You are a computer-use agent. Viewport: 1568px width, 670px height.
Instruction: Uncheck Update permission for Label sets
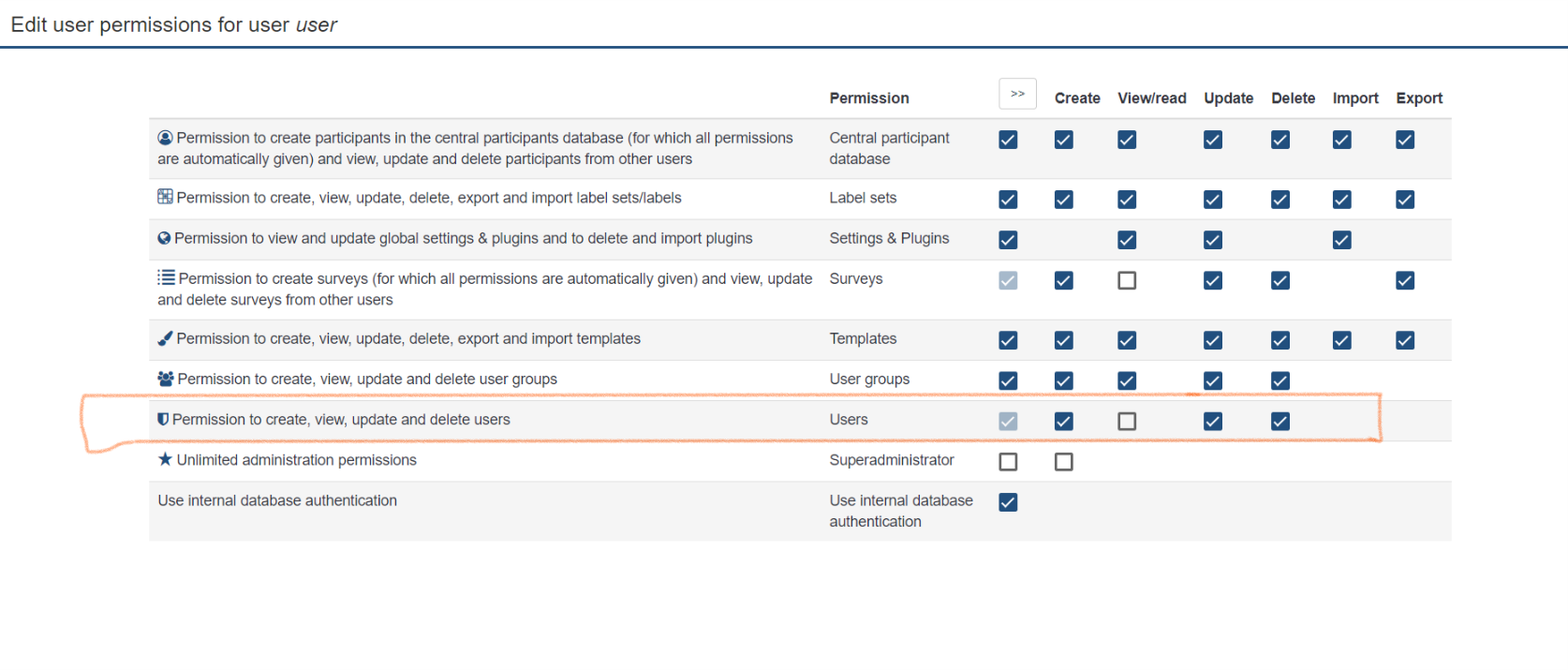point(1213,200)
